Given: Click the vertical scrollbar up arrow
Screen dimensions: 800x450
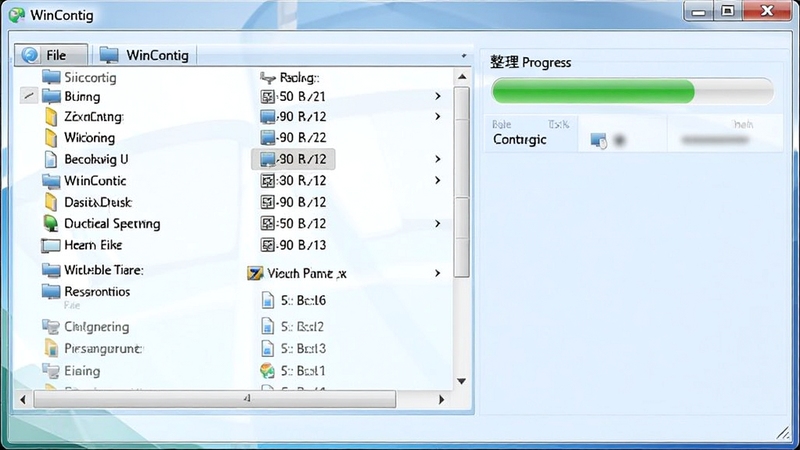Looking at the screenshot, I should (462, 77).
